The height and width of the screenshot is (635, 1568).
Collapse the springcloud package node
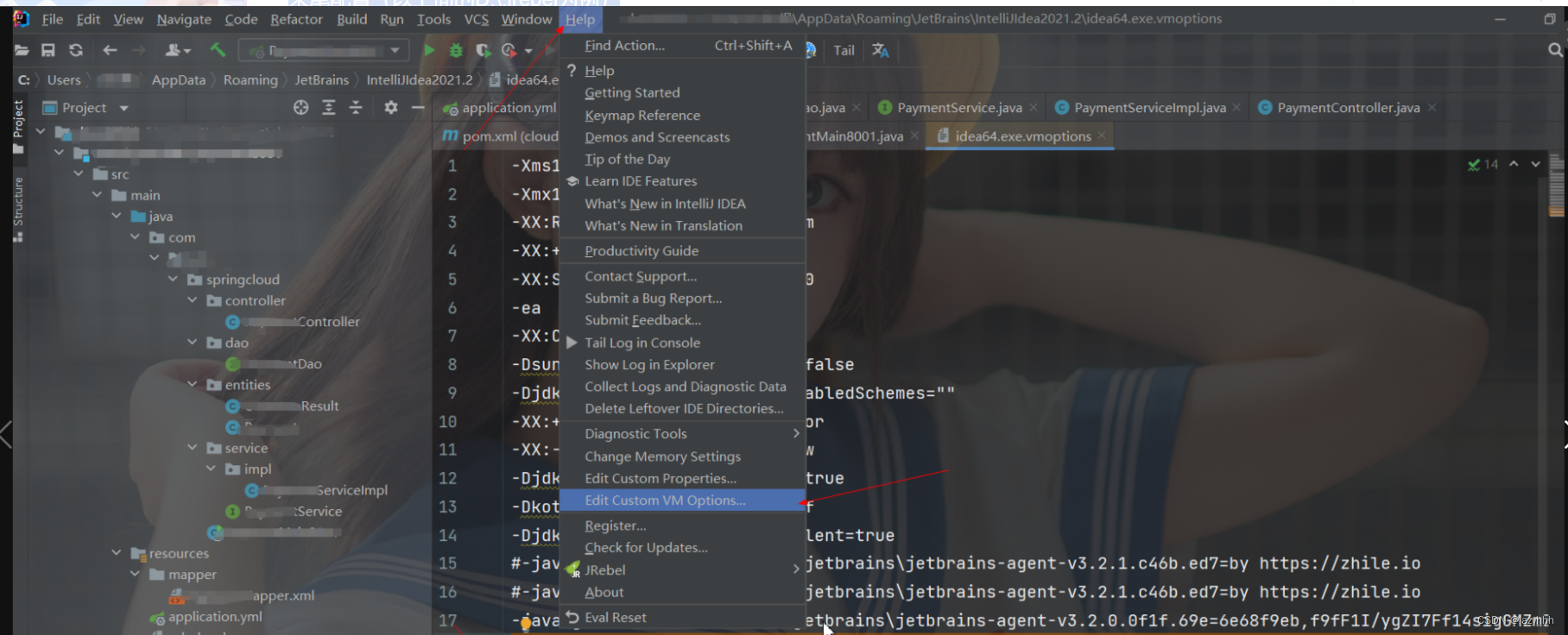173,280
